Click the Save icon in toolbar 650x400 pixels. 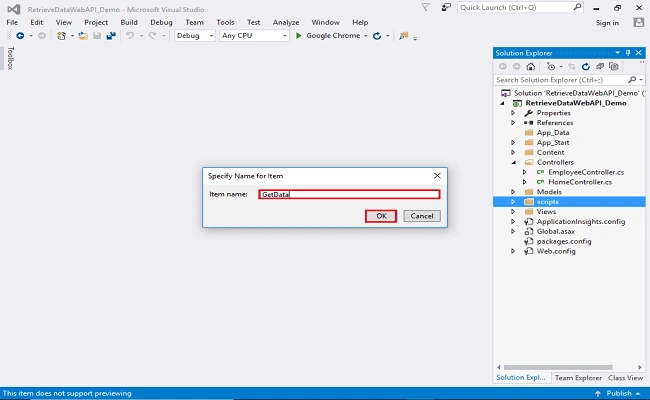point(97,36)
